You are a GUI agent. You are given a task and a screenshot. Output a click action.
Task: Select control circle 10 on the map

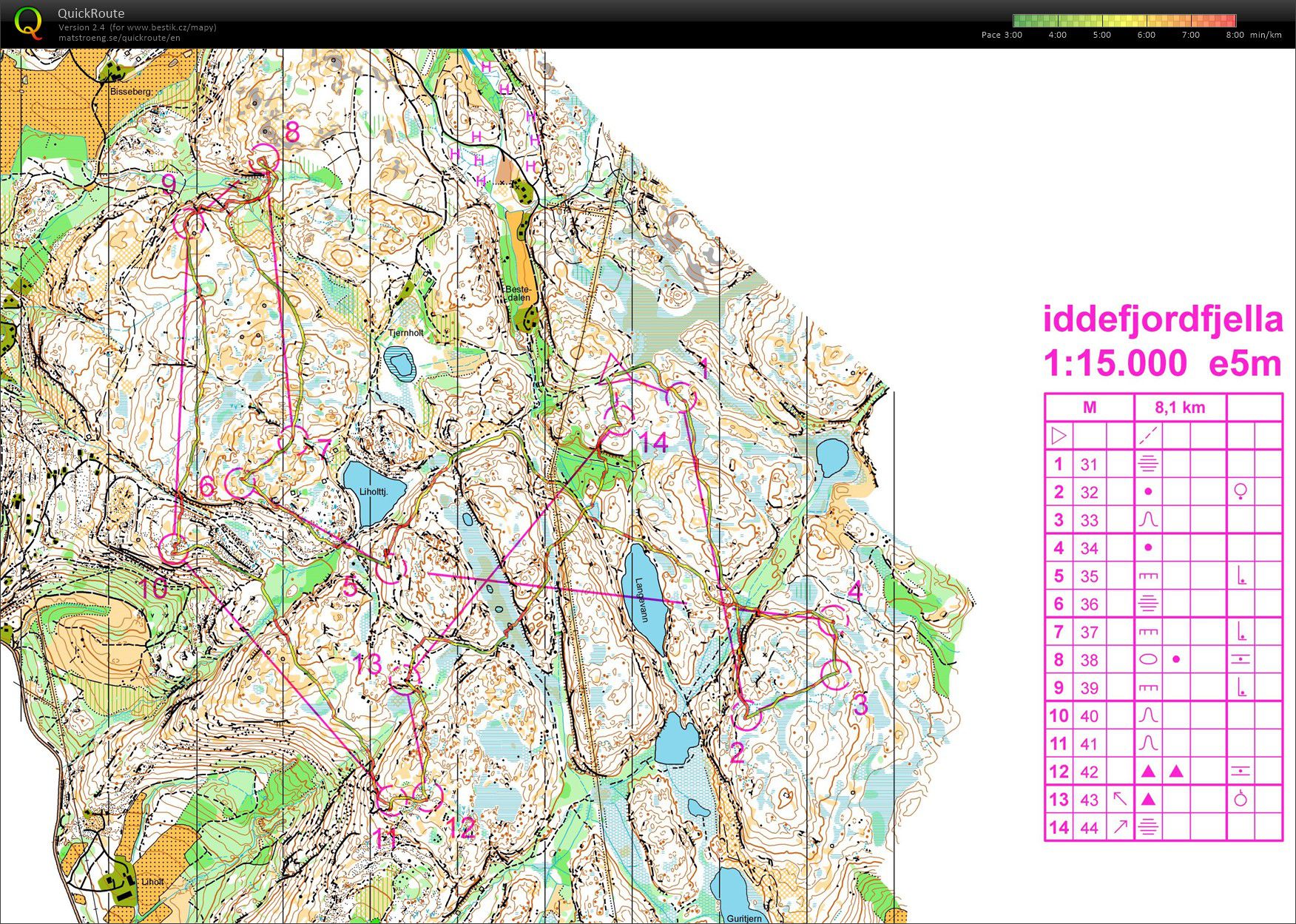coord(175,548)
